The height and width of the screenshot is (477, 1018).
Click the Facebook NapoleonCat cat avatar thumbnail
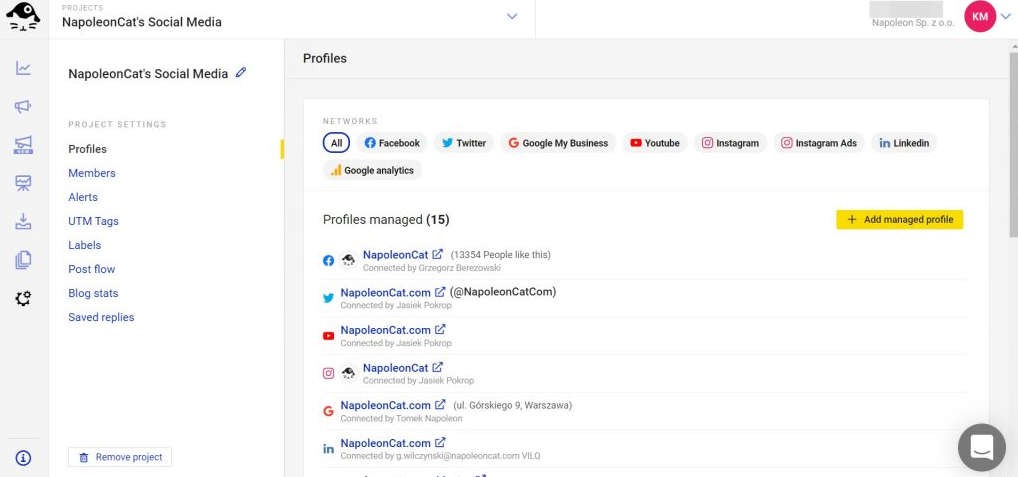pos(349,260)
